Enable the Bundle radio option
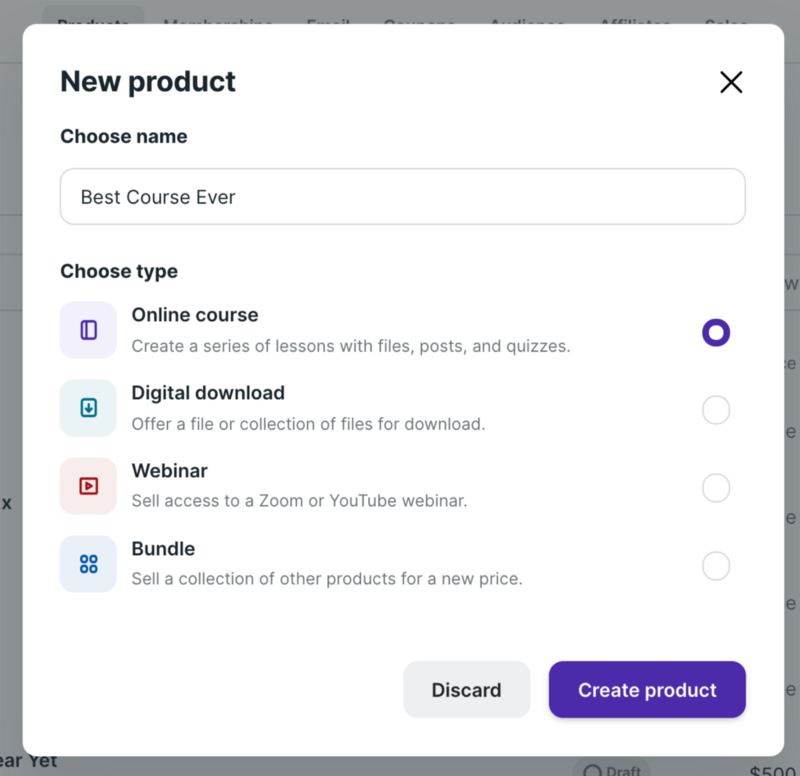The height and width of the screenshot is (776, 800). (x=716, y=566)
